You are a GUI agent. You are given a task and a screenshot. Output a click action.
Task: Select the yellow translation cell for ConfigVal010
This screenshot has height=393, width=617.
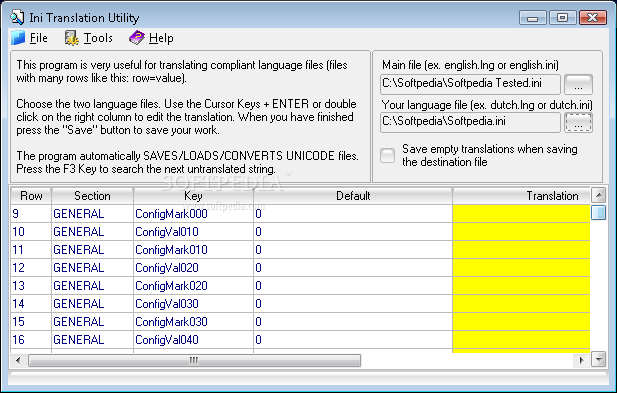click(x=521, y=232)
